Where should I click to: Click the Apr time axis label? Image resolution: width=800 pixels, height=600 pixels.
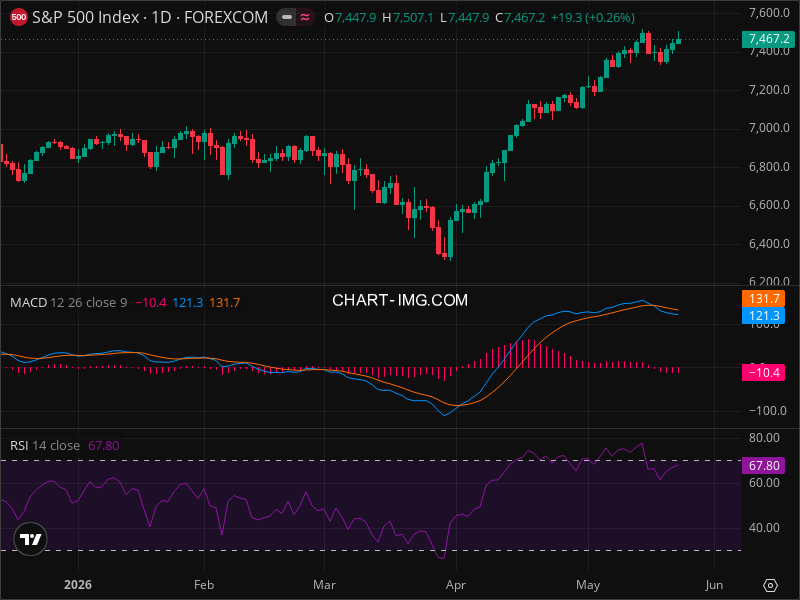(456, 585)
